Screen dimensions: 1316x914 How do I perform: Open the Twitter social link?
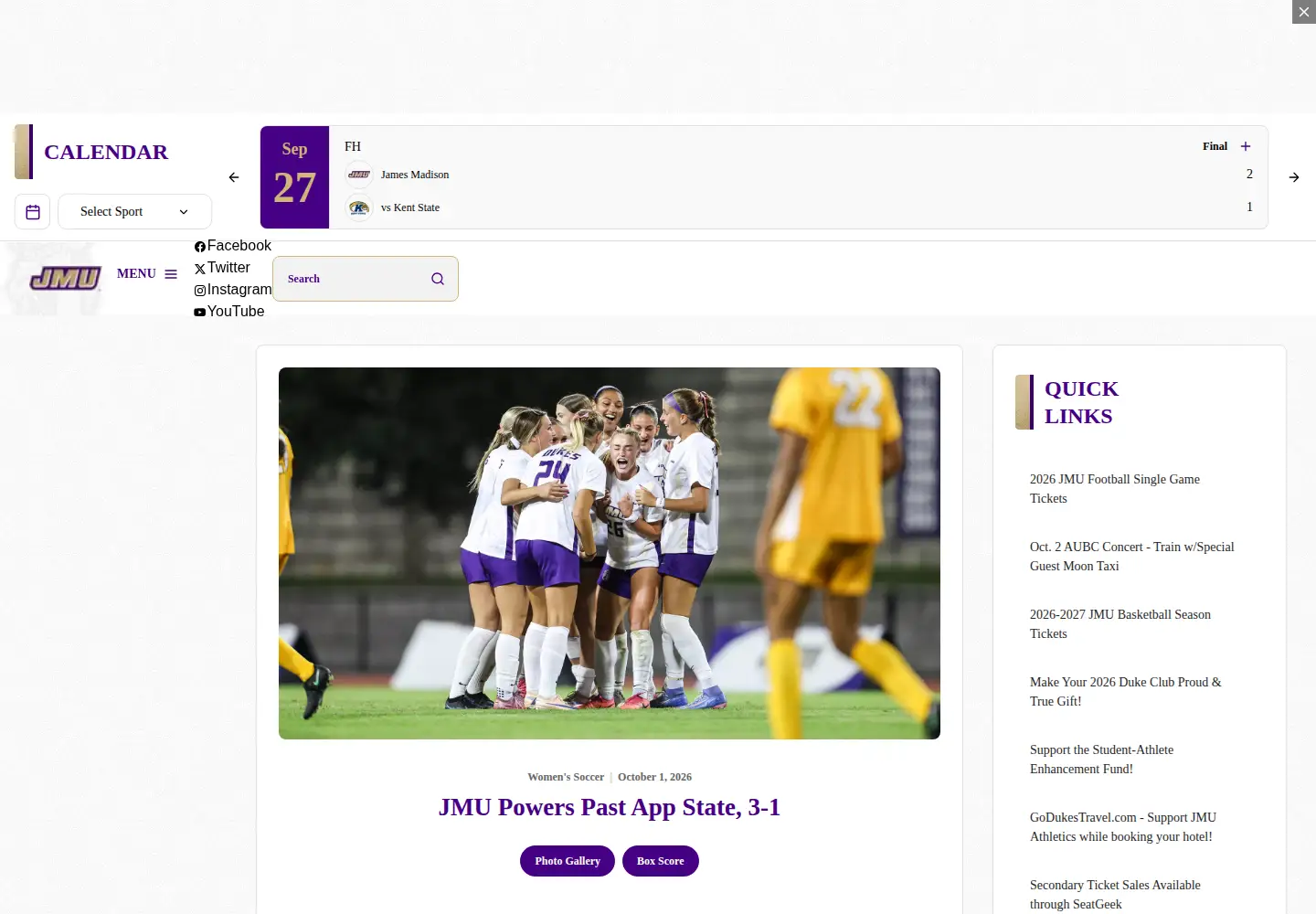coord(222,268)
